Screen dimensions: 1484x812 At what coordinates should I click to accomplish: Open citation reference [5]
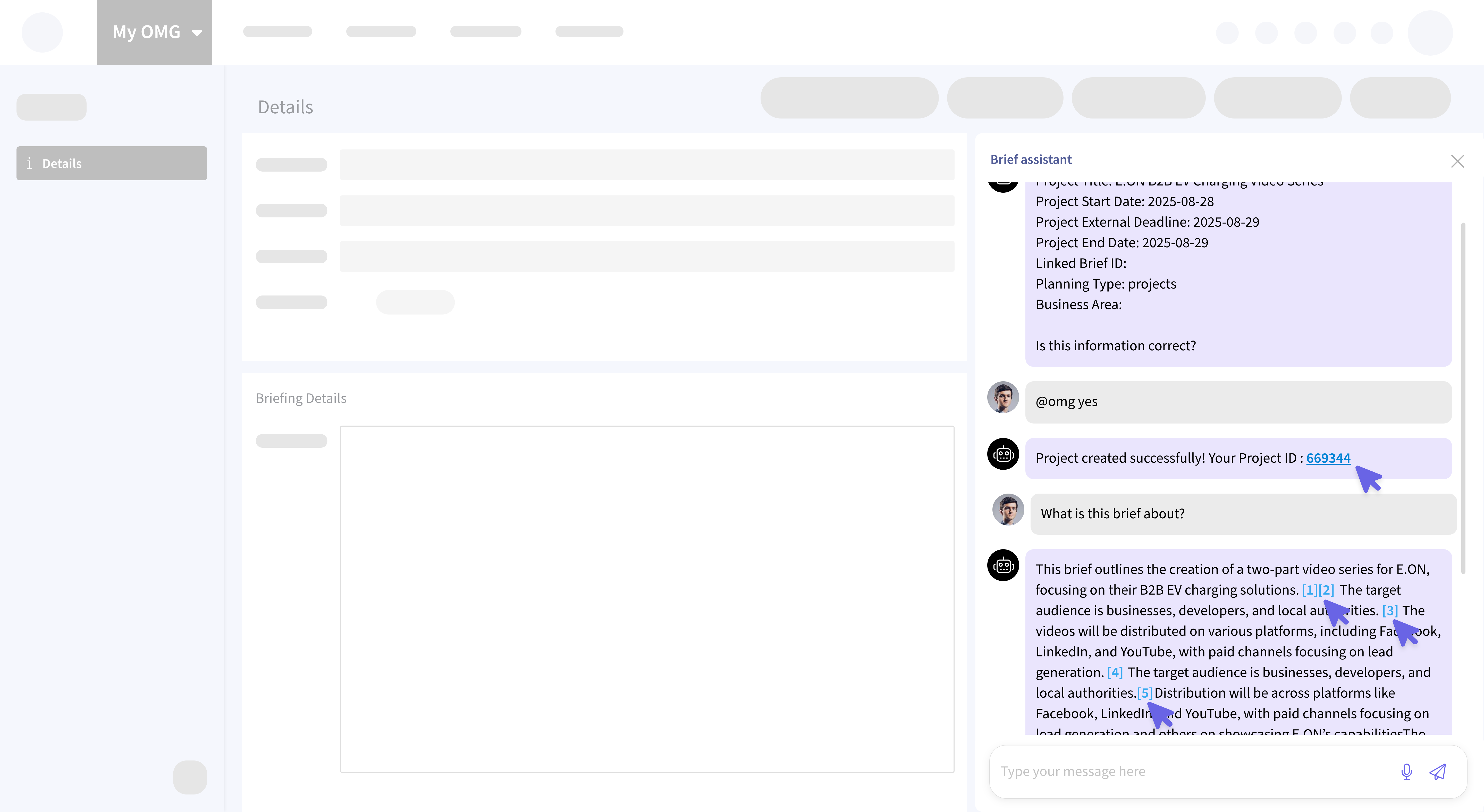point(1145,693)
